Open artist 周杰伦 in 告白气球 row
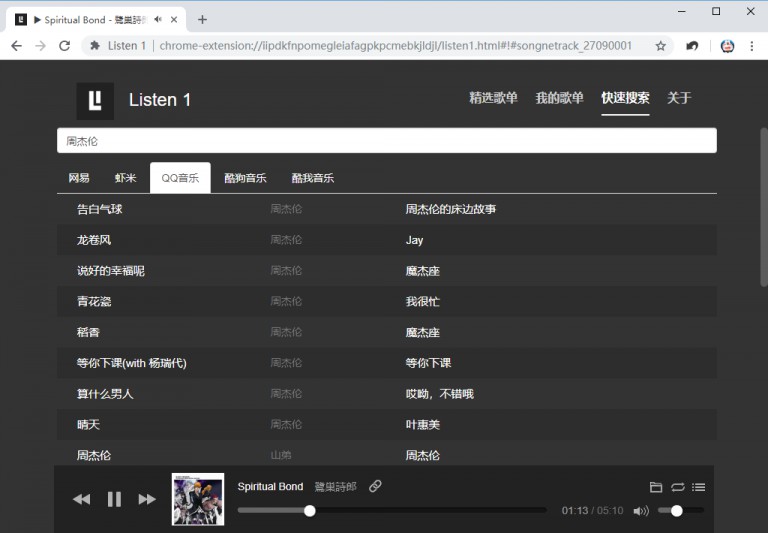Viewport: 768px width, 533px height. coord(286,209)
